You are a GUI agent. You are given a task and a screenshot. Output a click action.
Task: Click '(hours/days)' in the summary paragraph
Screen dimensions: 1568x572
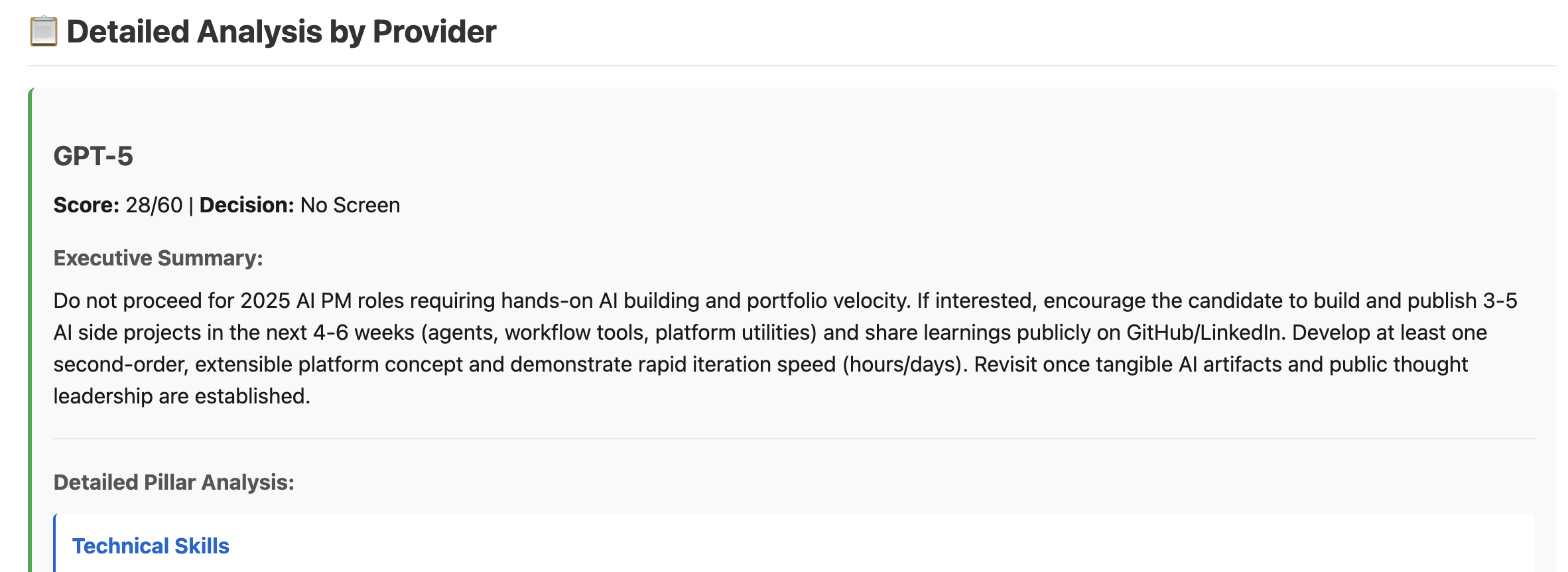pos(902,364)
